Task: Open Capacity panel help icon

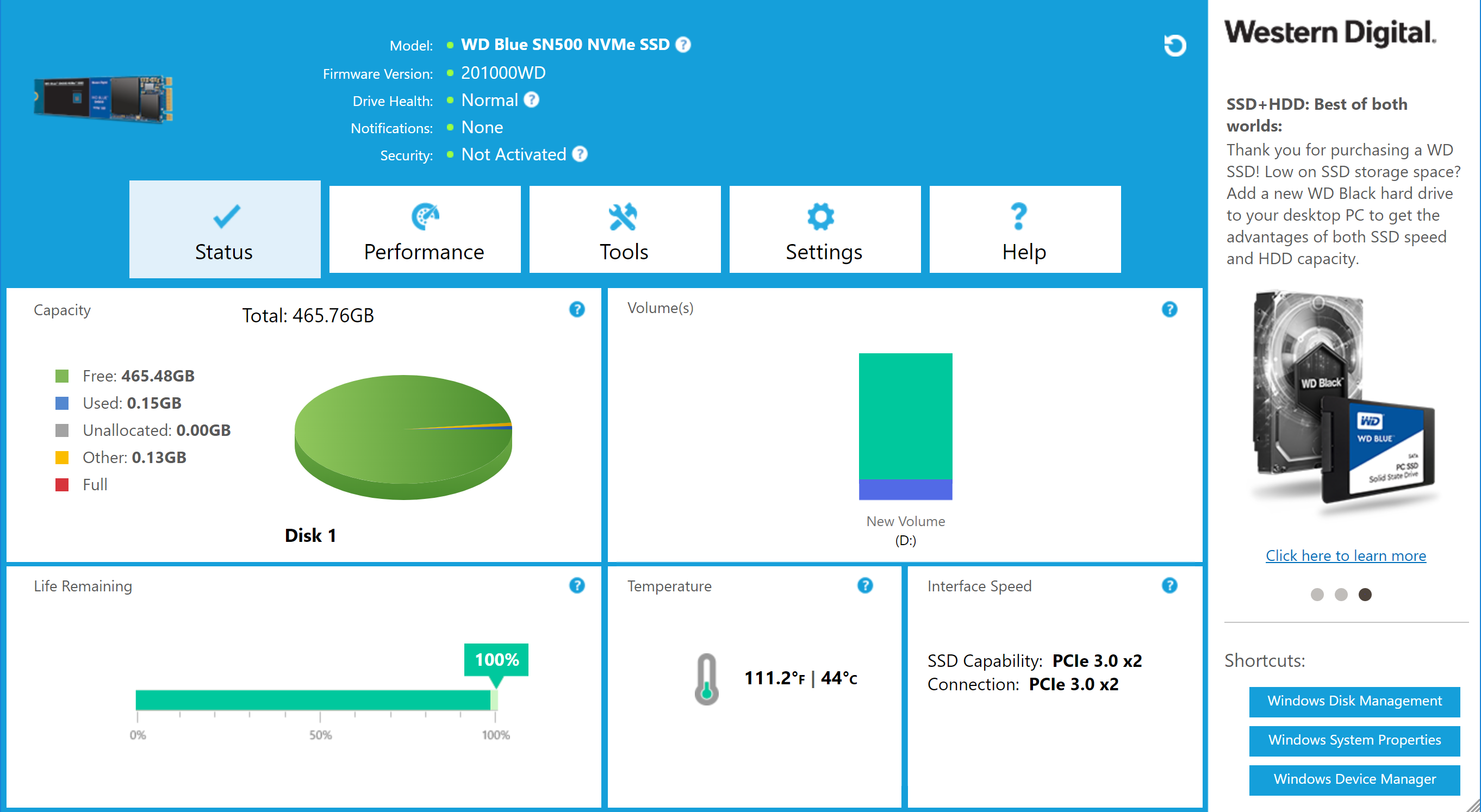Action: coord(577,309)
